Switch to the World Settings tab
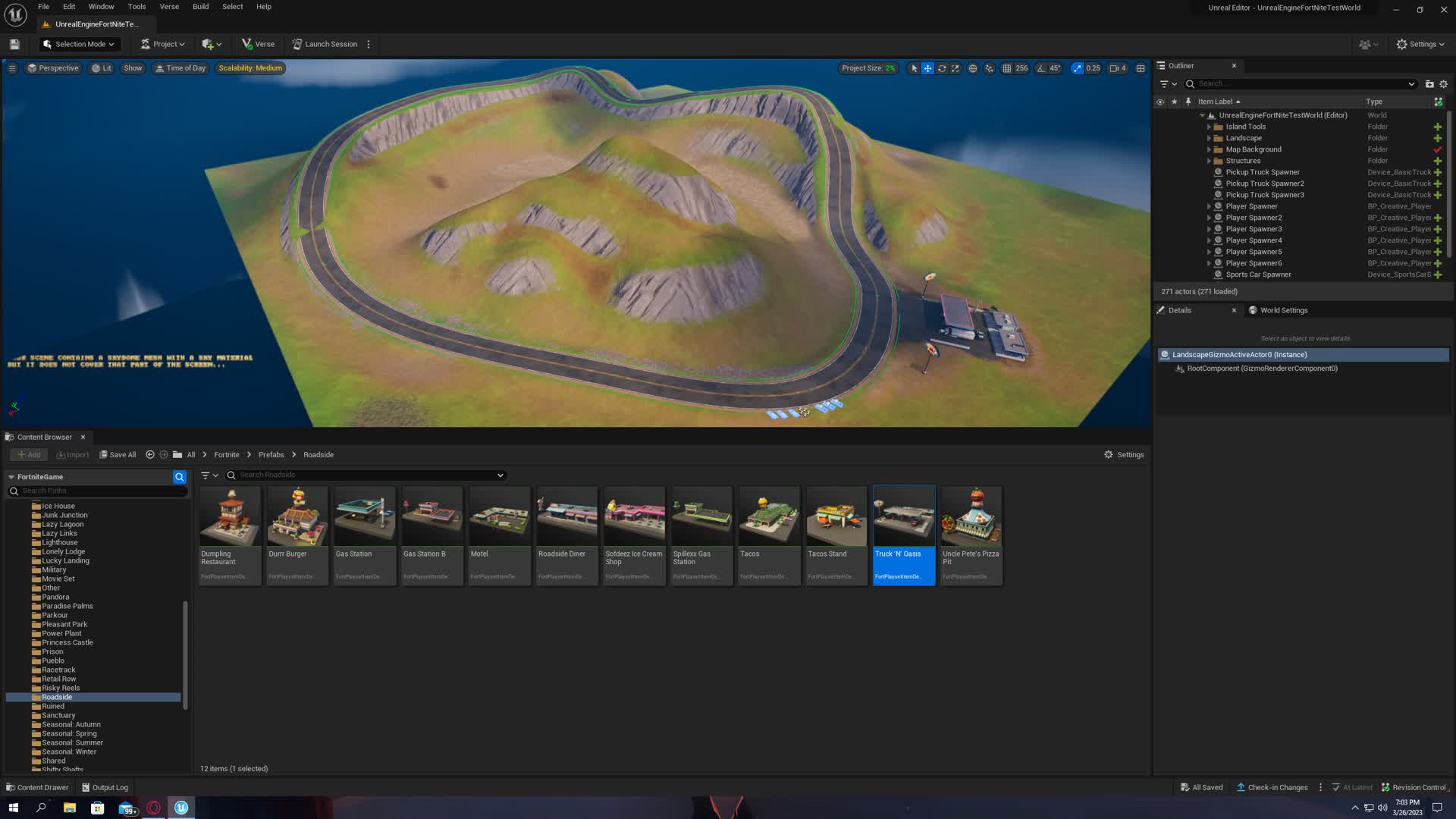The image size is (1456, 819). pos(1279,310)
